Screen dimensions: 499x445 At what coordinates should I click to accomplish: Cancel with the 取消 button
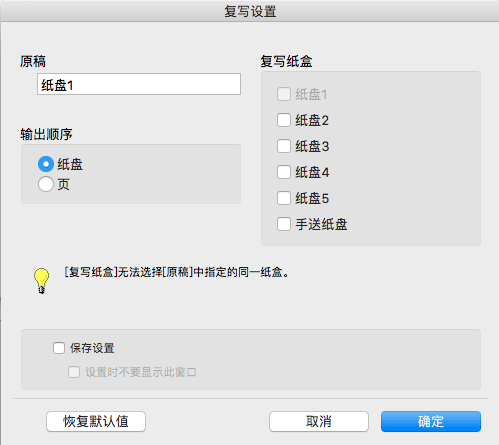coord(319,422)
